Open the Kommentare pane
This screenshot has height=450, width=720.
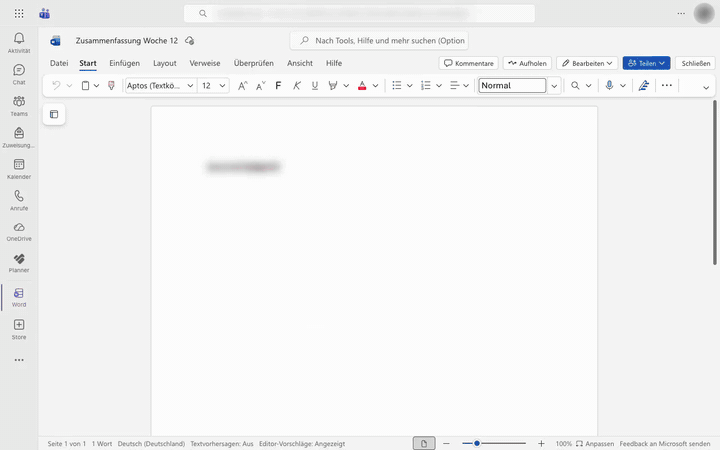pos(468,63)
